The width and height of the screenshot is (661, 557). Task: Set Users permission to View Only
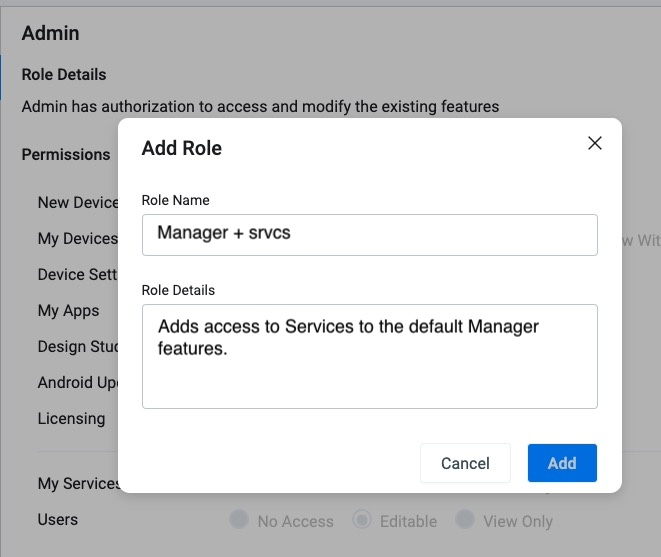(x=465, y=520)
